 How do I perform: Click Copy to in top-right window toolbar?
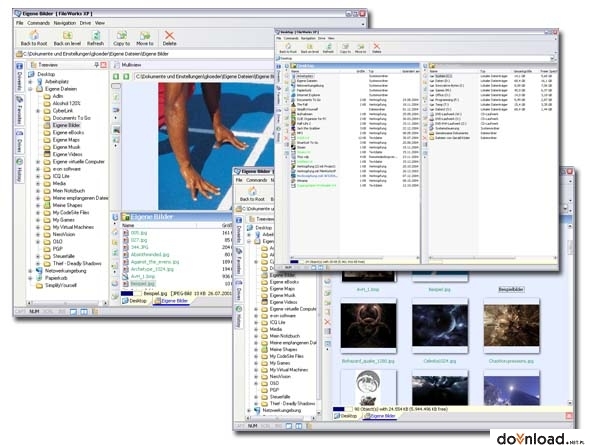(x=345, y=48)
